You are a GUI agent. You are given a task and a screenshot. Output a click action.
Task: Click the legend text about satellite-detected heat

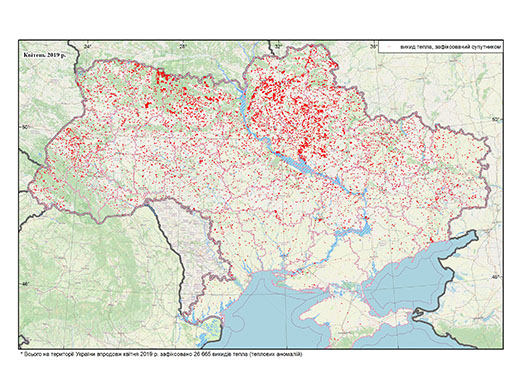451,48
